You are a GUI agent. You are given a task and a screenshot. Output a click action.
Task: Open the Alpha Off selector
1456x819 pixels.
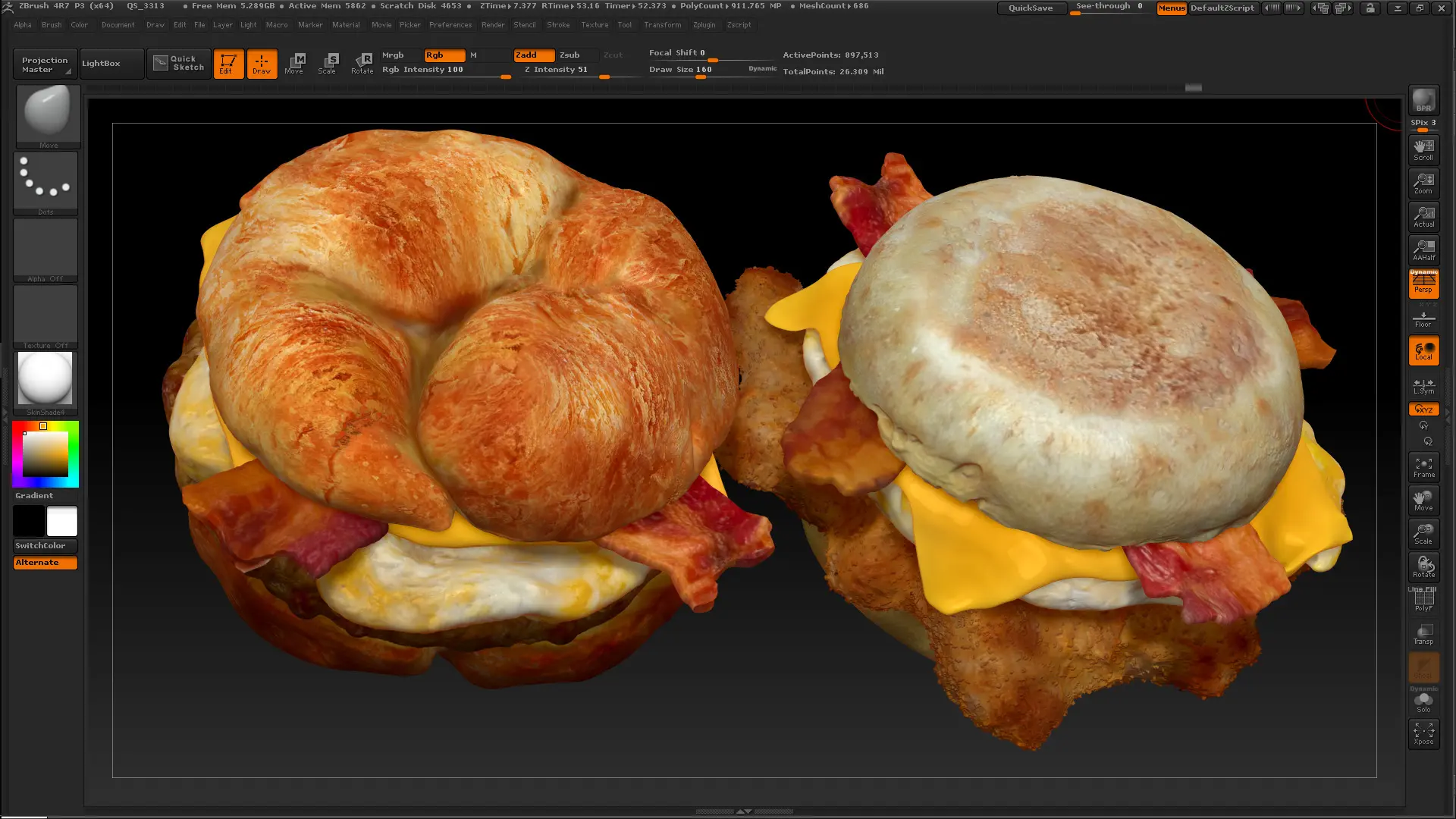[45, 249]
